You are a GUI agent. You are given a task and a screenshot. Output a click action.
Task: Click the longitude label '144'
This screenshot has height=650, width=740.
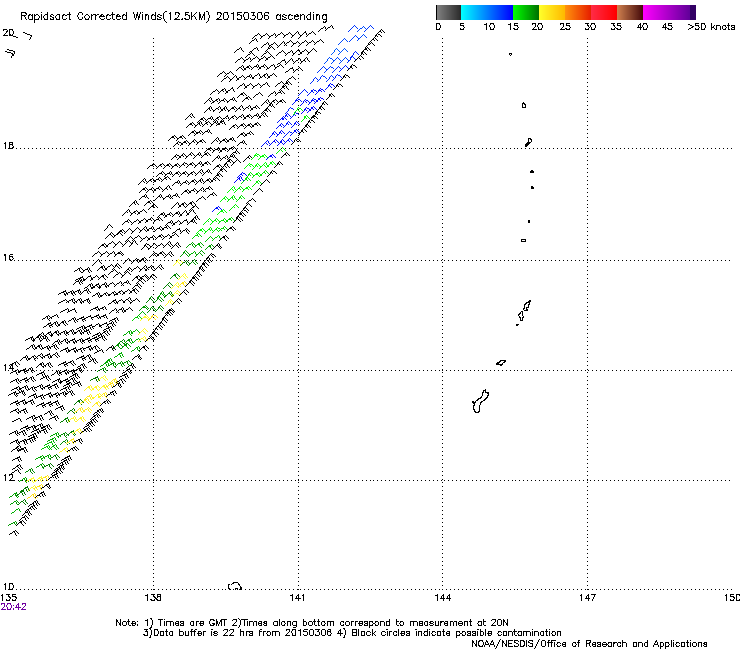[x=442, y=598]
